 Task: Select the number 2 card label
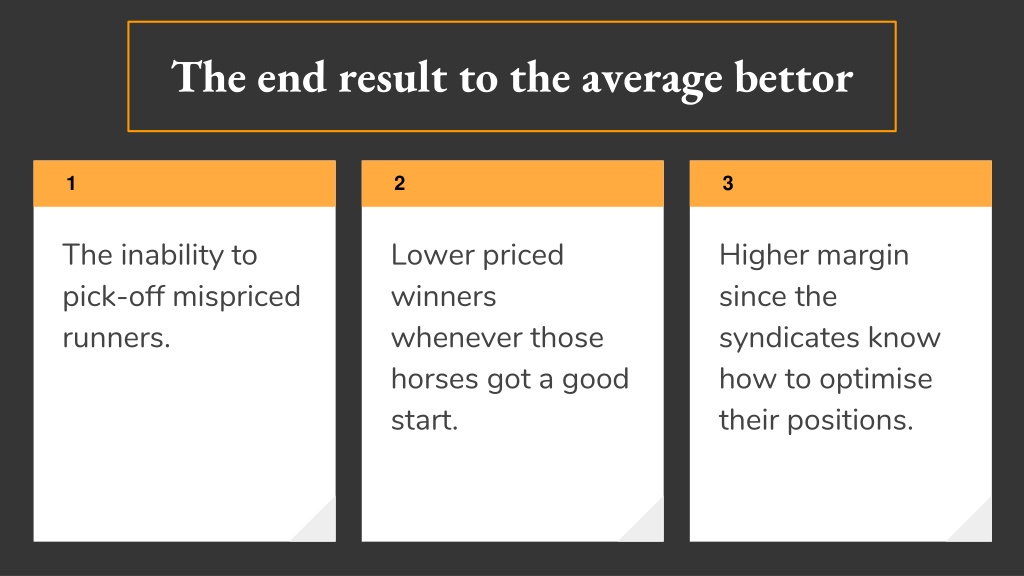[399, 184]
